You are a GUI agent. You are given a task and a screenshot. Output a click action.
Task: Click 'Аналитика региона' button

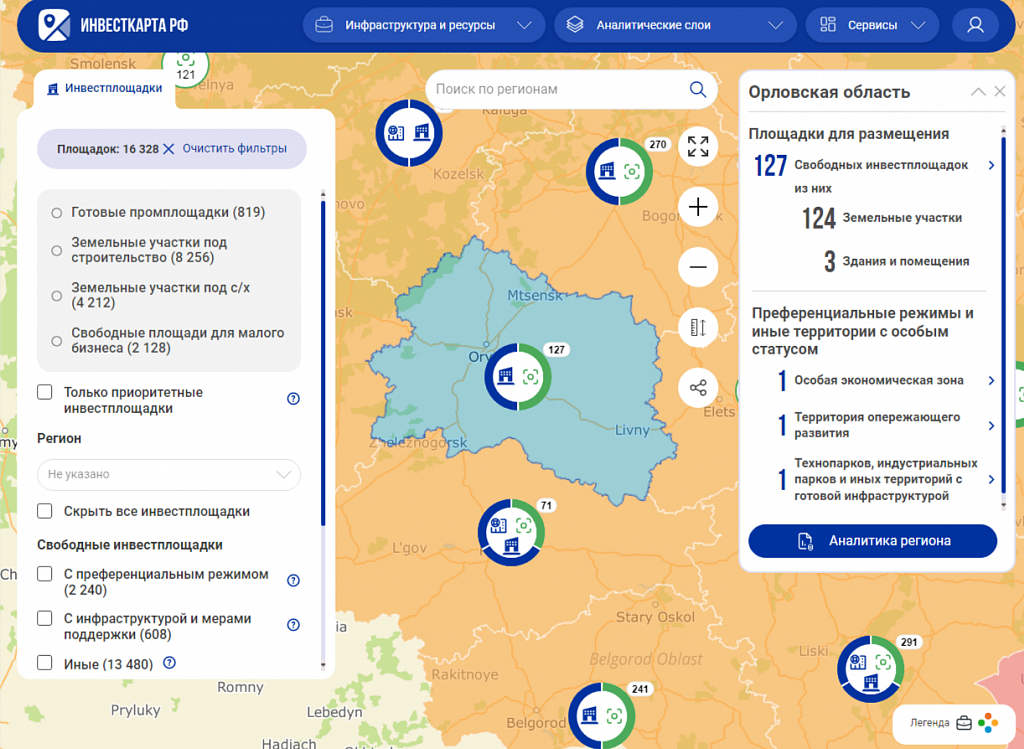coord(872,541)
